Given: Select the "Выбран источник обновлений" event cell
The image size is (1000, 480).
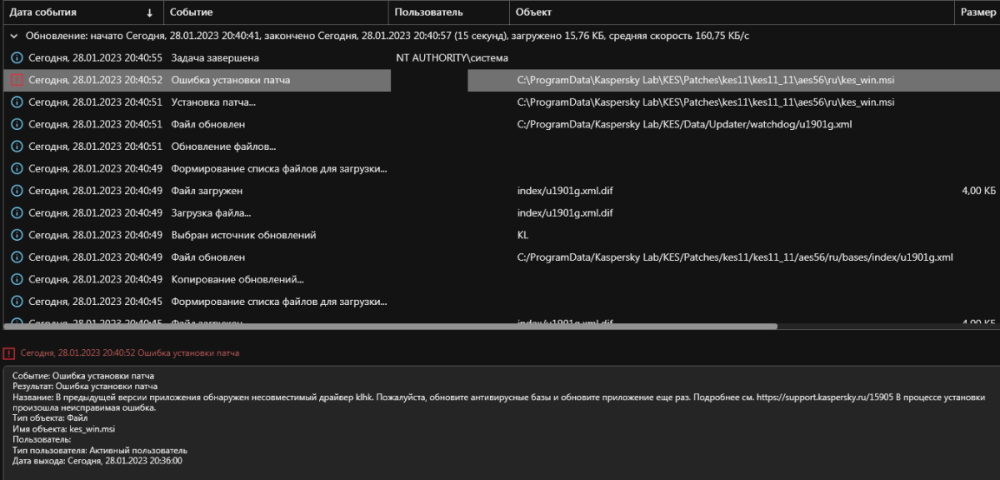Looking at the screenshot, I should point(244,235).
